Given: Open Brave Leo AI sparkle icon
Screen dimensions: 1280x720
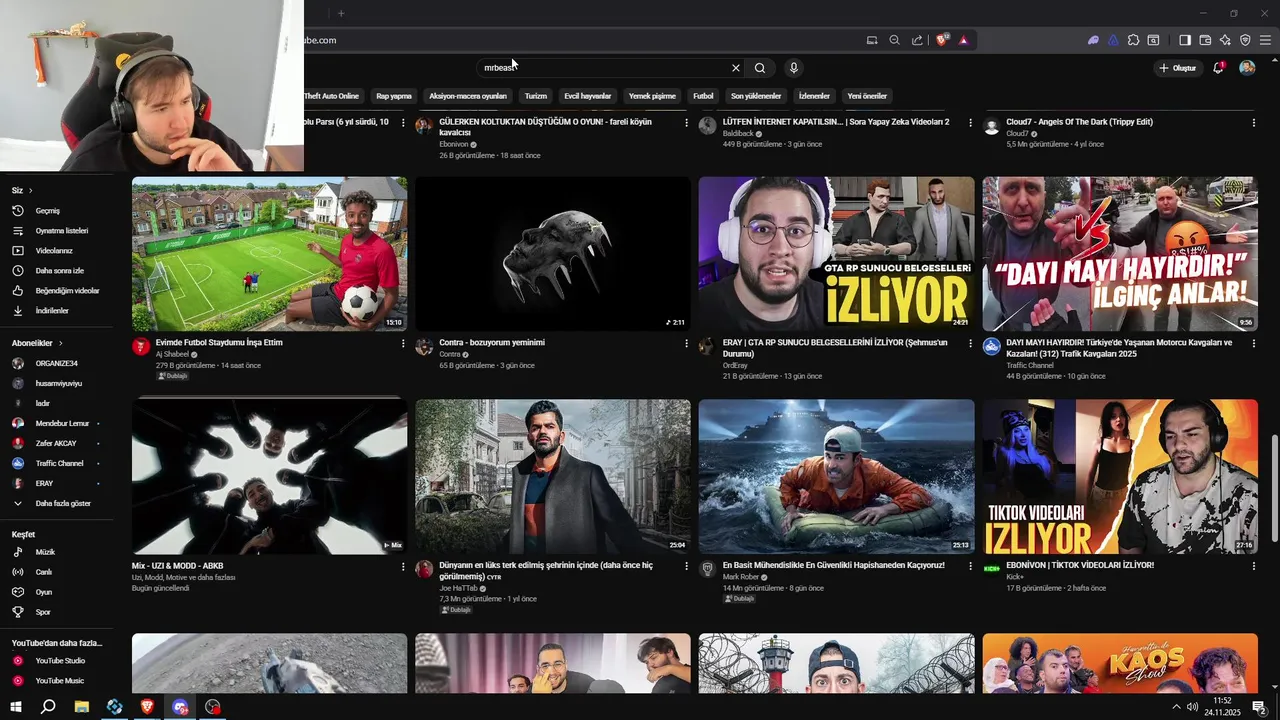Looking at the screenshot, I should tap(1225, 40).
